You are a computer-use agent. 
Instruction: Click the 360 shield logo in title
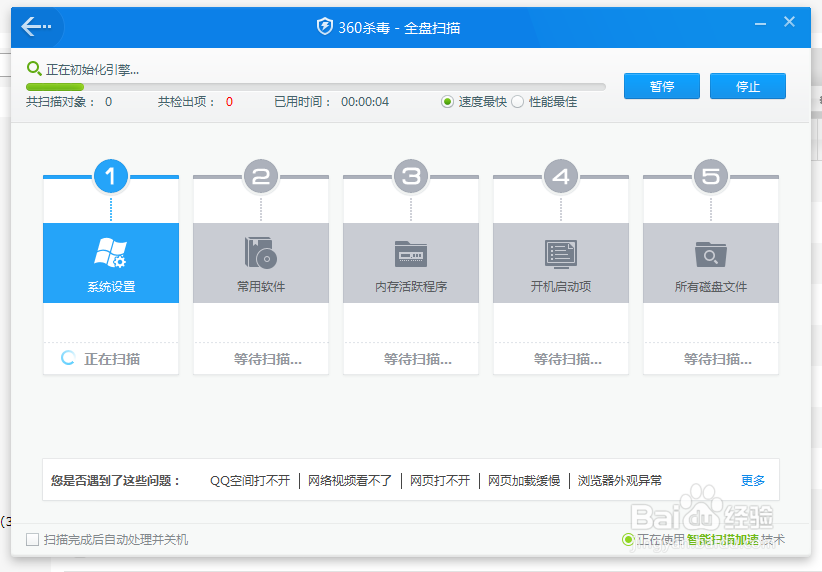pos(325,26)
